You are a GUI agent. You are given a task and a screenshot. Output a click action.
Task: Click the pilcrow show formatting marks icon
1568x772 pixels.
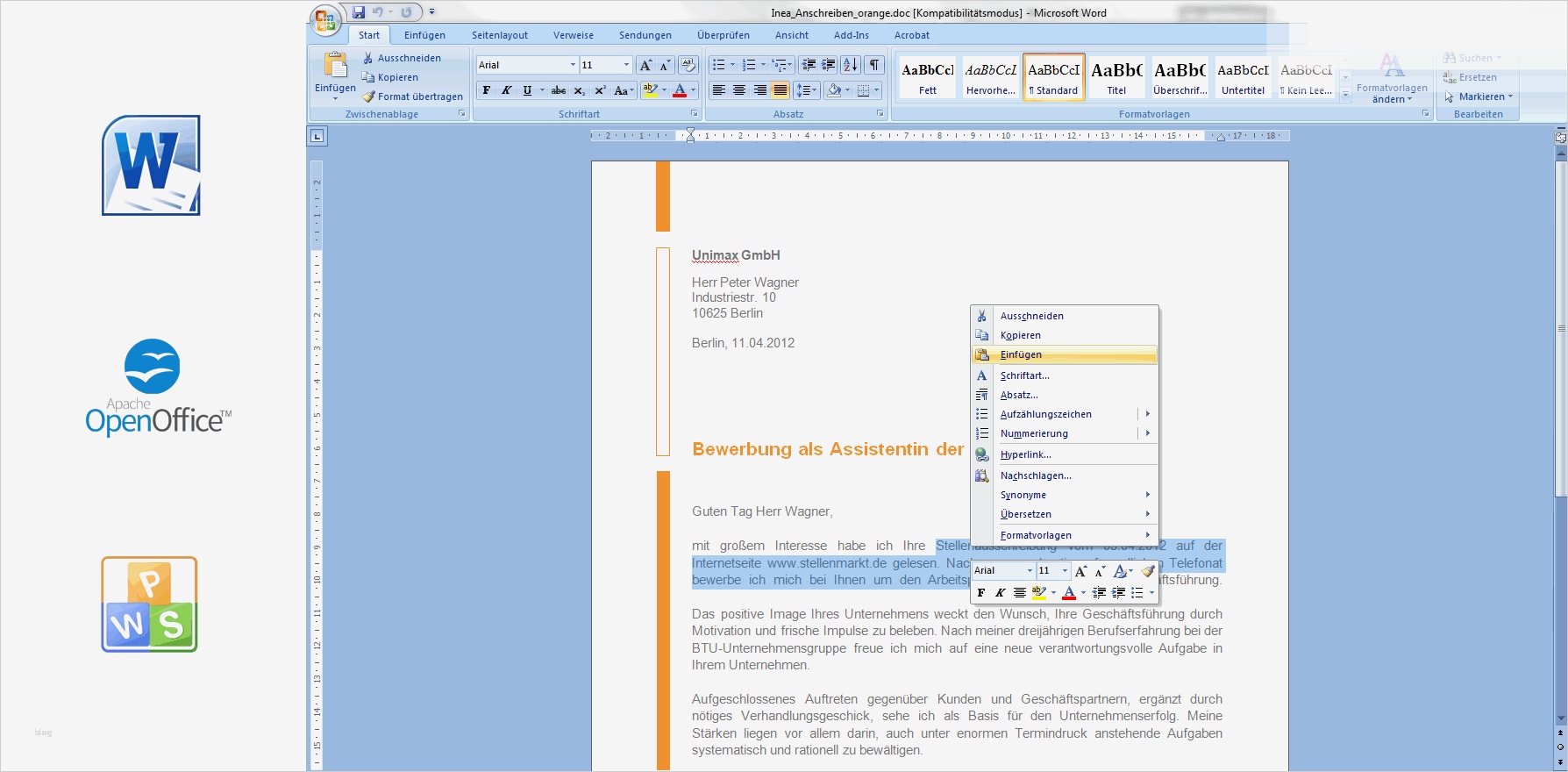(x=874, y=65)
